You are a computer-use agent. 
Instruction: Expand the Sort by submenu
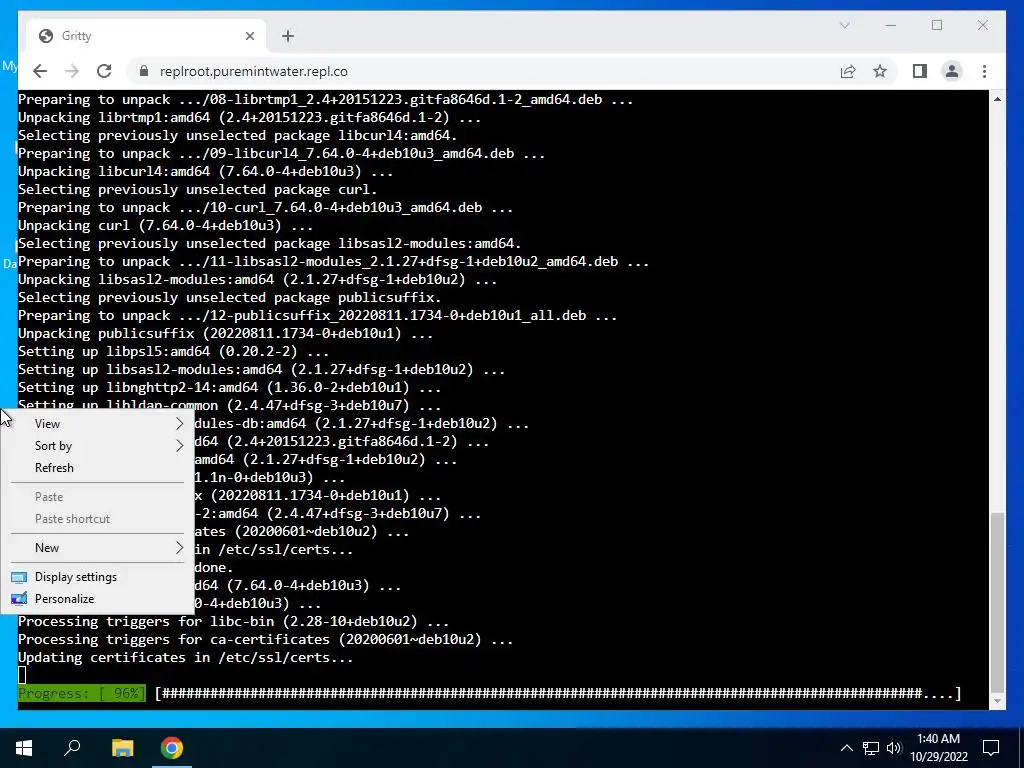click(98, 446)
